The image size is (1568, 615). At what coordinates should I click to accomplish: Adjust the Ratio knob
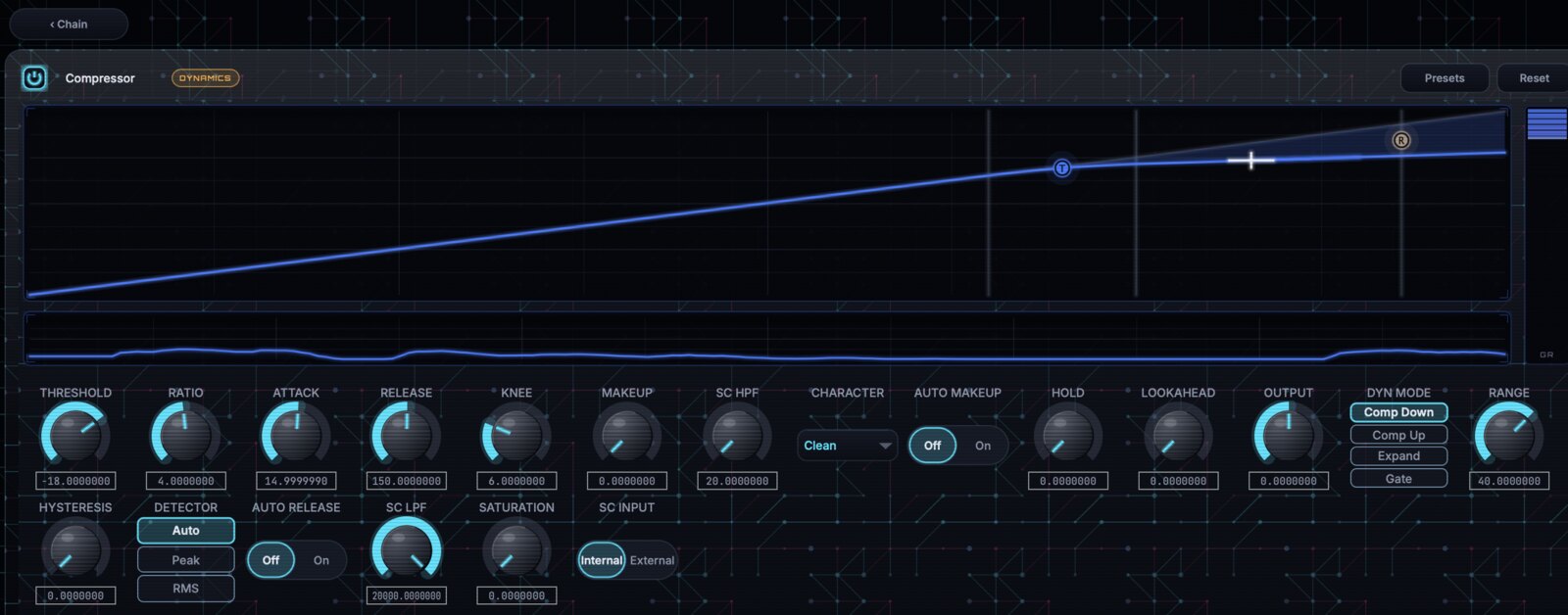(x=185, y=435)
